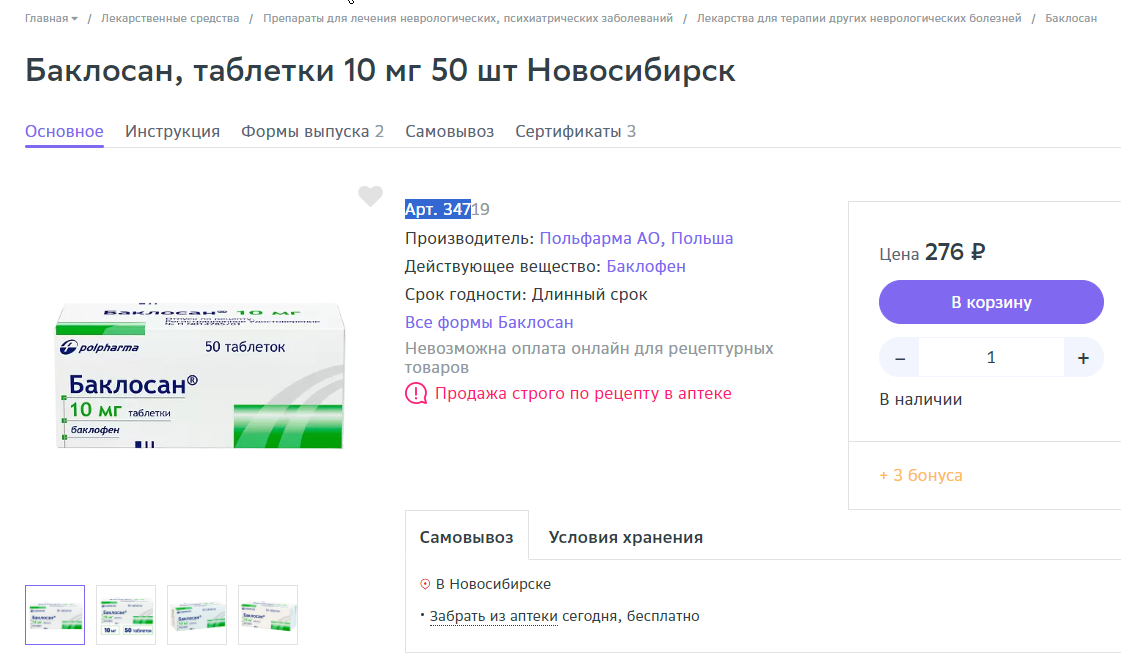Click the + 3 бонуса text
The width and height of the screenshot is (1121, 653).
(921, 476)
